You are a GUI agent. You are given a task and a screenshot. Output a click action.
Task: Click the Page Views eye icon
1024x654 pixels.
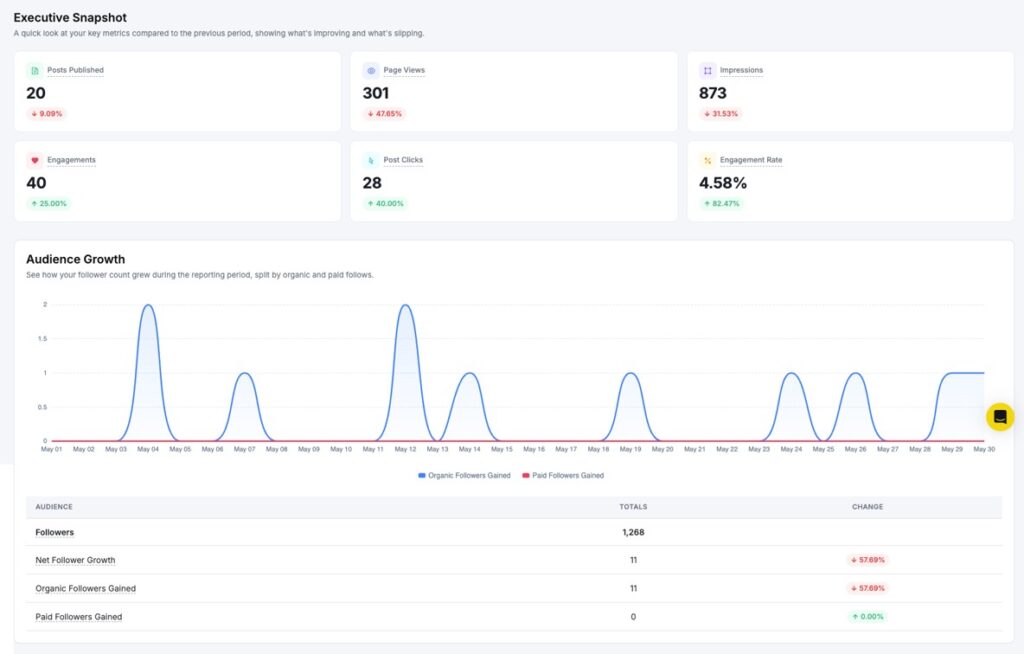371,71
